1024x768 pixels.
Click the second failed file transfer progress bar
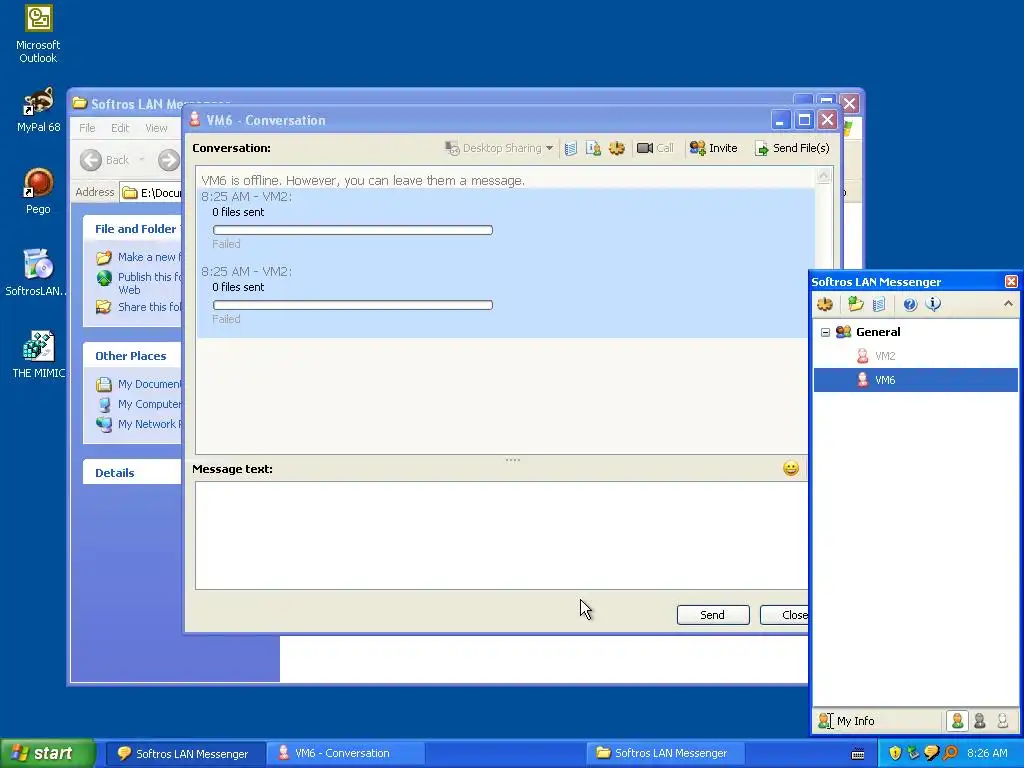click(353, 305)
